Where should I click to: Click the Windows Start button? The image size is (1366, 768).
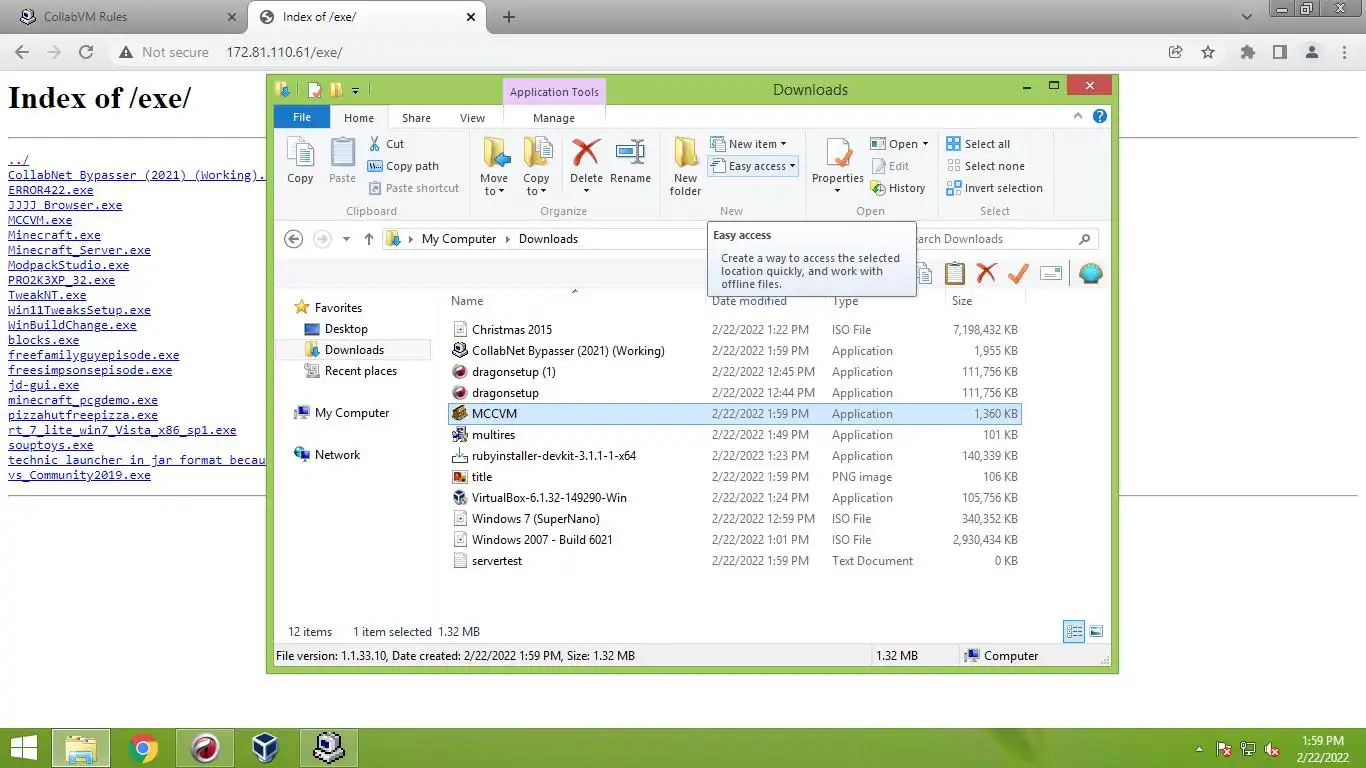pyautogui.click(x=24, y=748)
